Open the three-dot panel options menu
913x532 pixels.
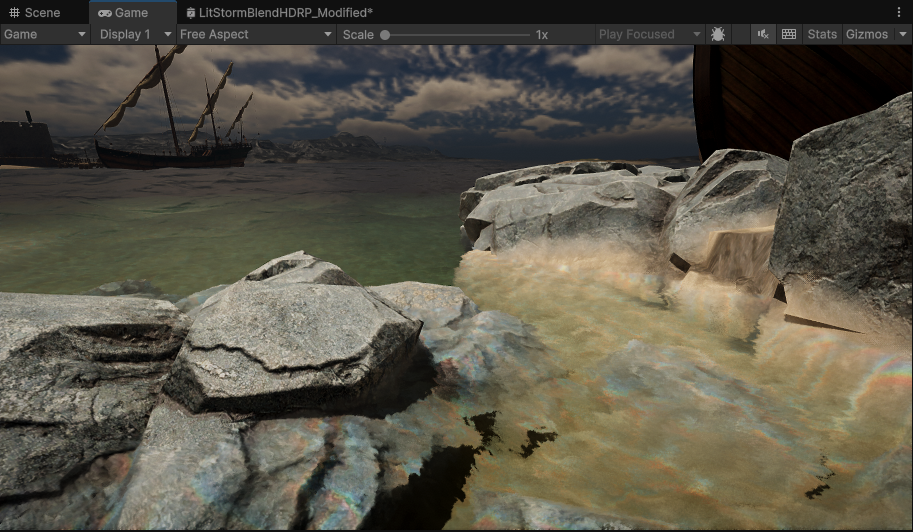pyautogui.click(x=899, y=12)
